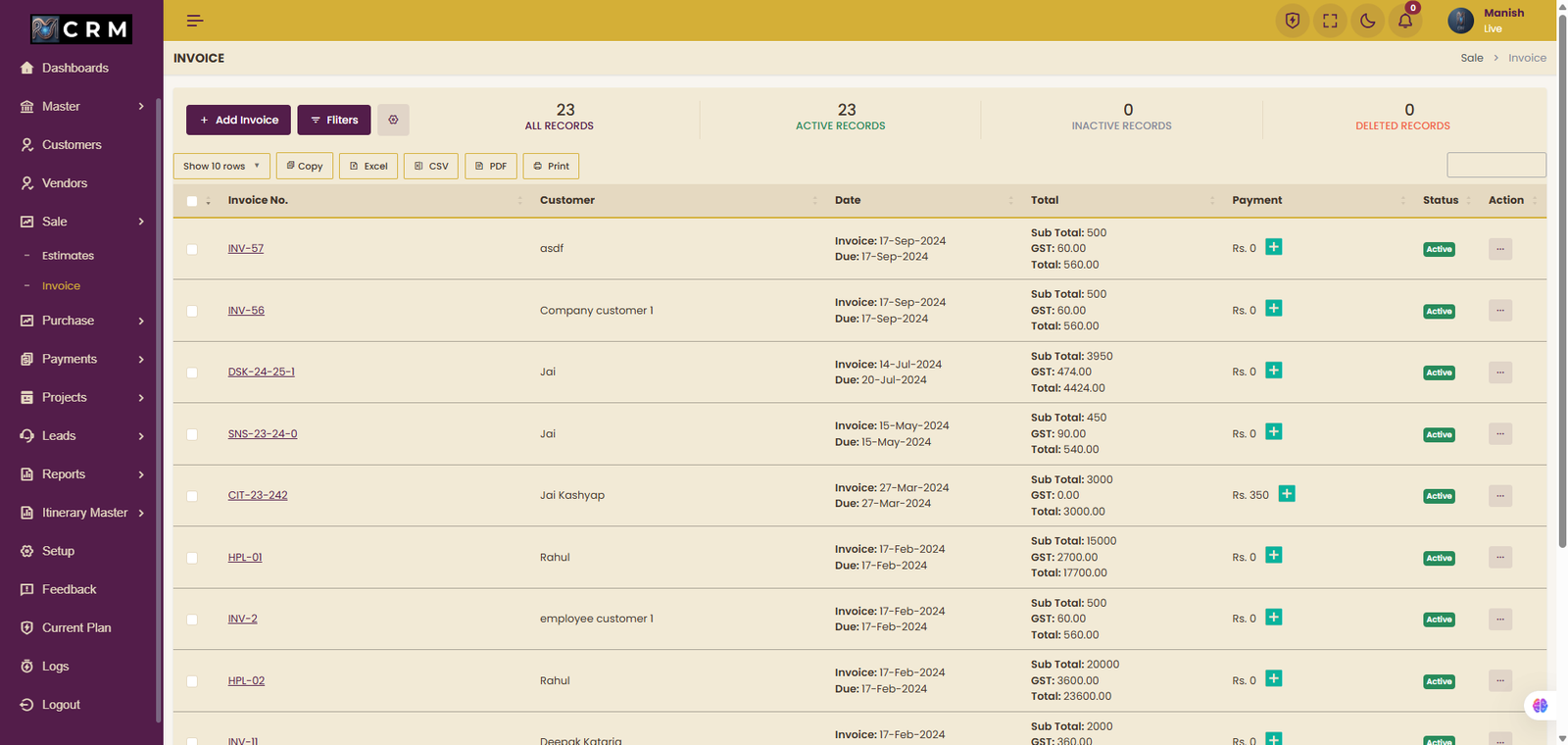Open action menu for CIT-23-242 row
This screenshot has height=745, width=1568.
[1500, 496]
